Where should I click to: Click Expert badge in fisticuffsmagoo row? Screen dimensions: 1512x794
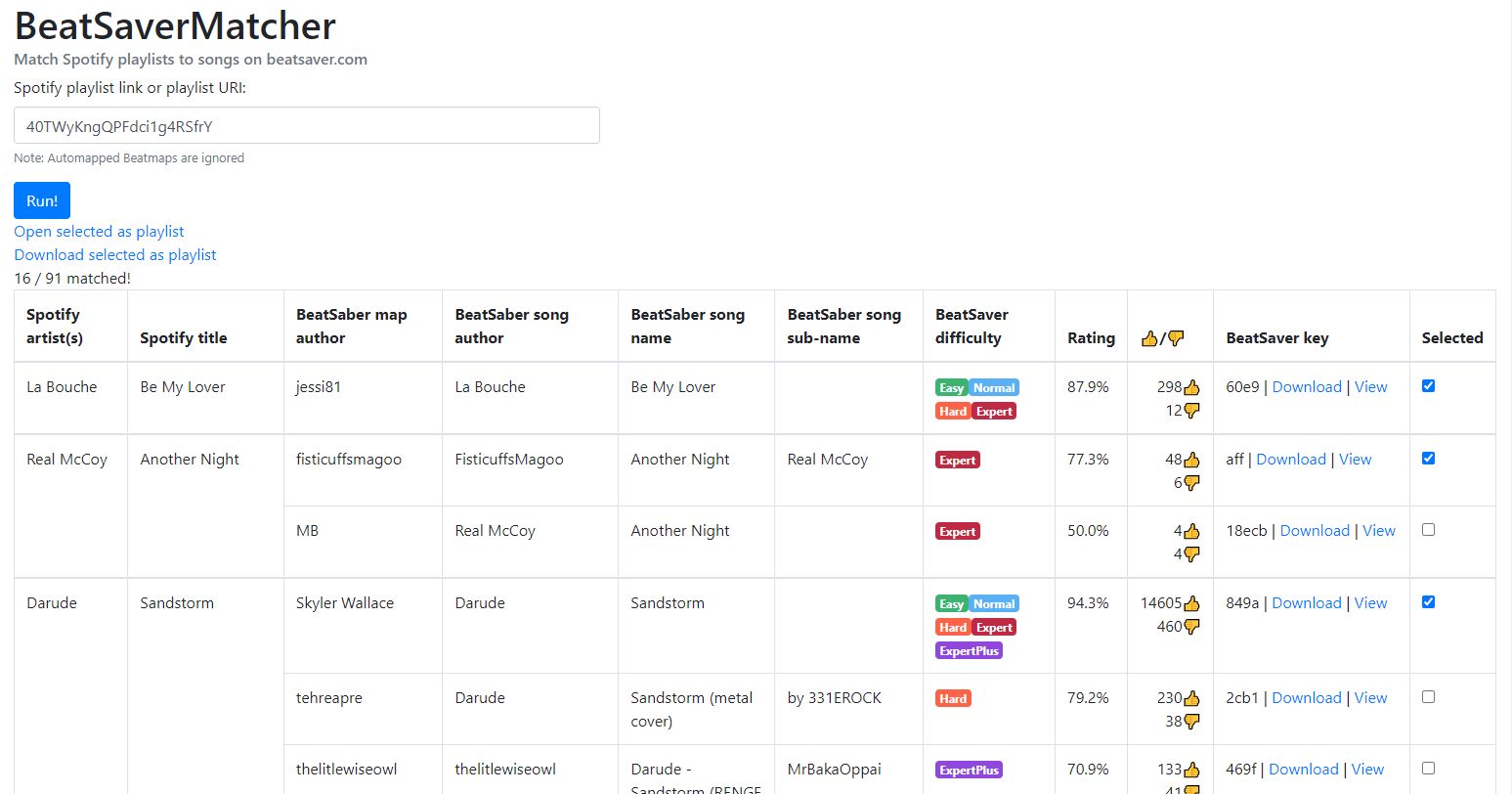(x=958, y=461)
